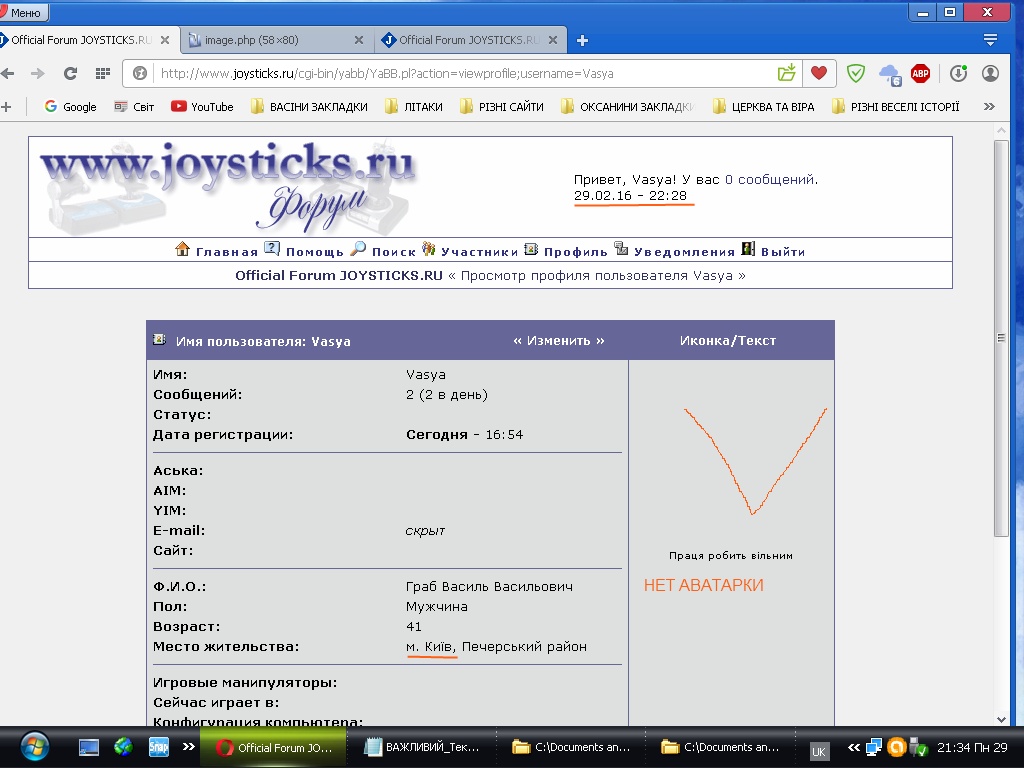
Task: Launch the globe browser quick-launch icon
Action: pyautogui.click(x=123, y=747)
